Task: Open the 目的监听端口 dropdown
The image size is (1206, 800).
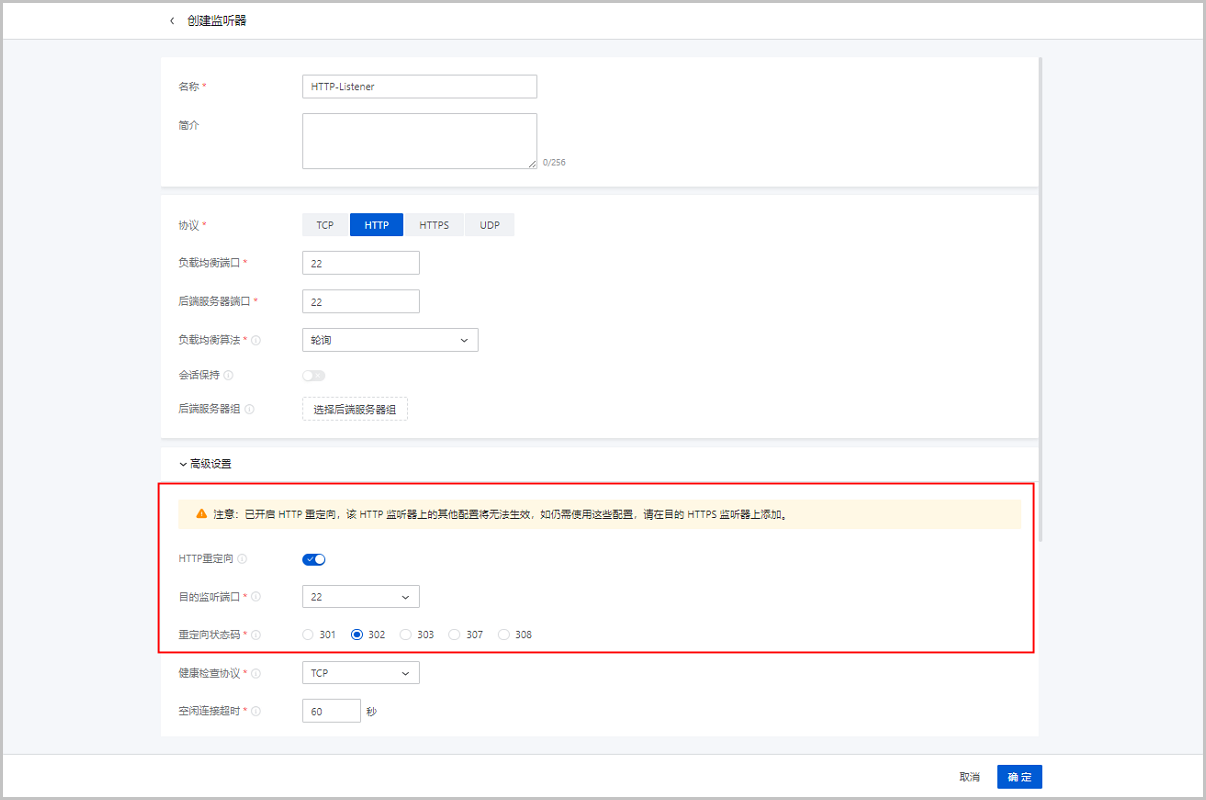Action: coord(360,597)
